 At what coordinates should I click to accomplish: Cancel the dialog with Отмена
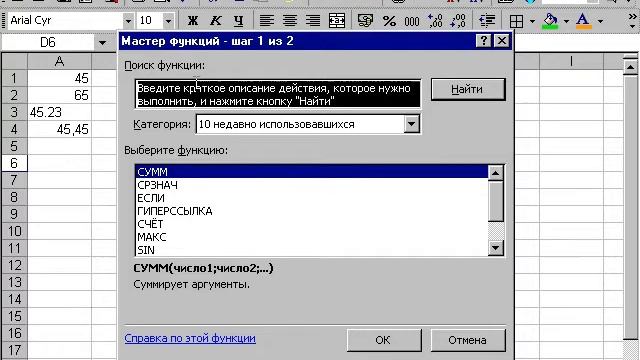(x=468, y=340)
